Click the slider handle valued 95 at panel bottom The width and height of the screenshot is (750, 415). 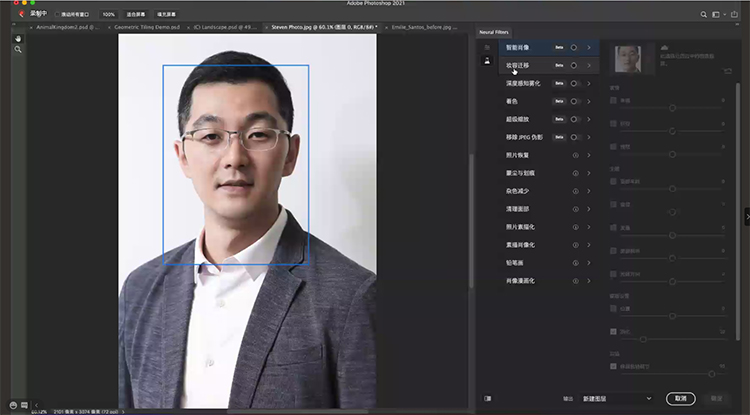pyautogui.click(x=712, y=374)
